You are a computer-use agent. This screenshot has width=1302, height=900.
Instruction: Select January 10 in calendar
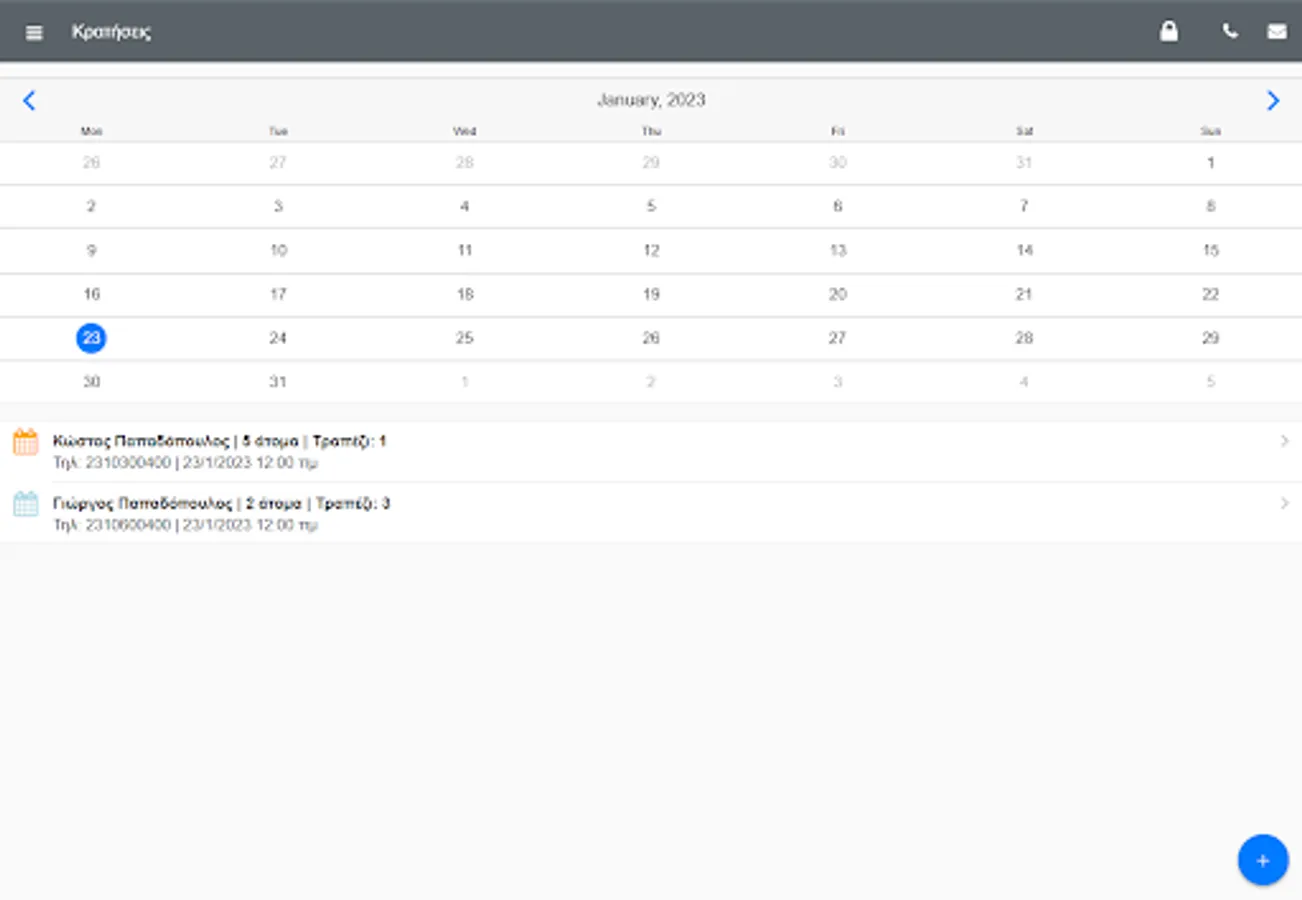278,251
